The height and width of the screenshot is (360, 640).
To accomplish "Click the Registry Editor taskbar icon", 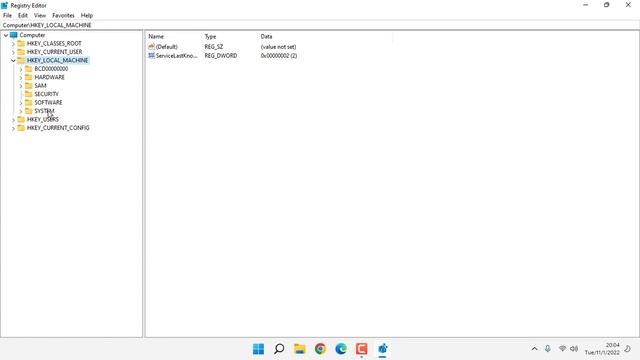I will (382, 349).
